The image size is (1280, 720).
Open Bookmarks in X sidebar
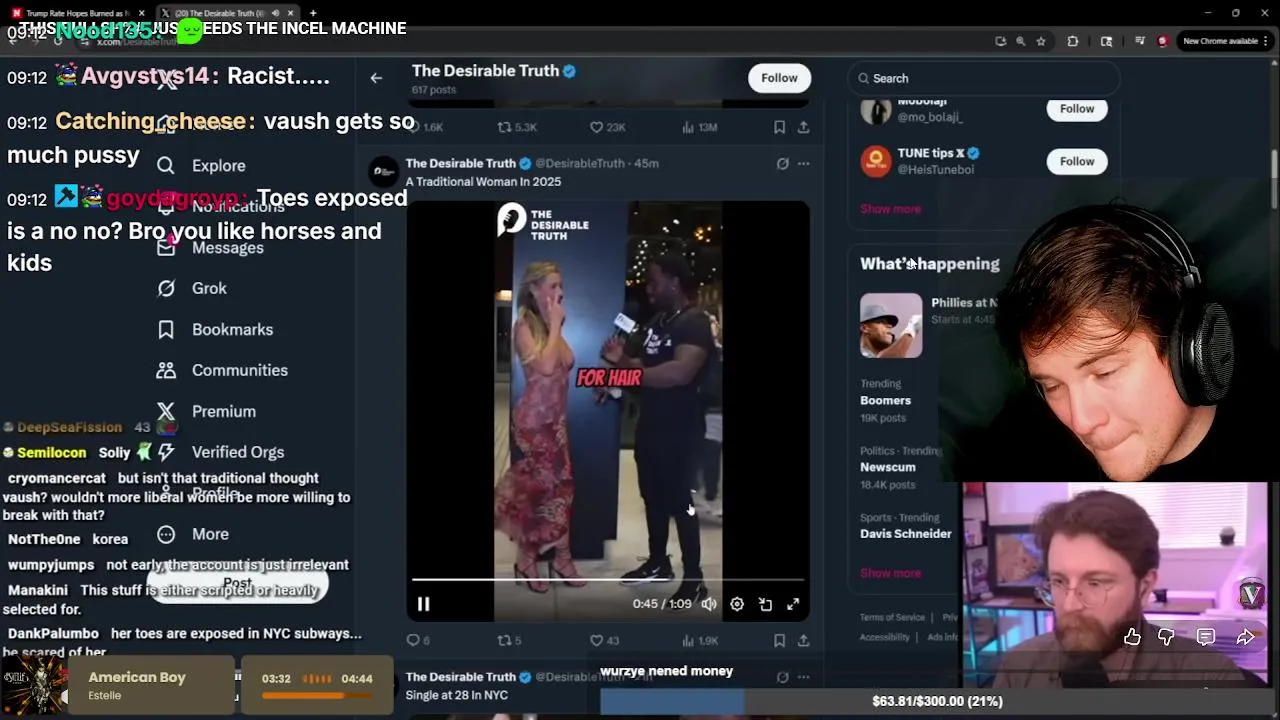pos(215,329)
